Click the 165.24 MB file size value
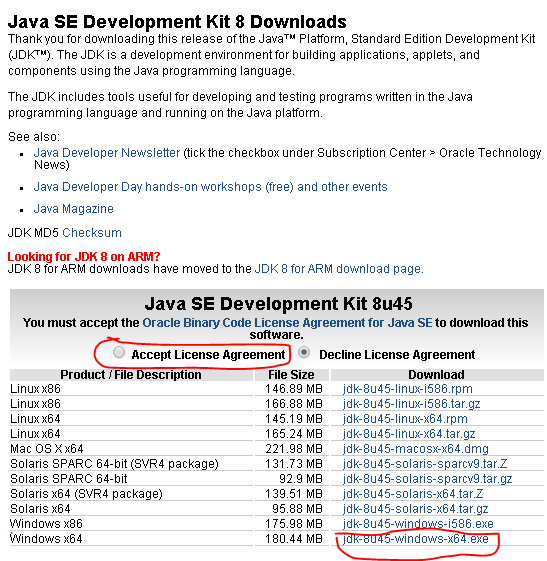Viewport: 547px width, 561px height. 294,434
